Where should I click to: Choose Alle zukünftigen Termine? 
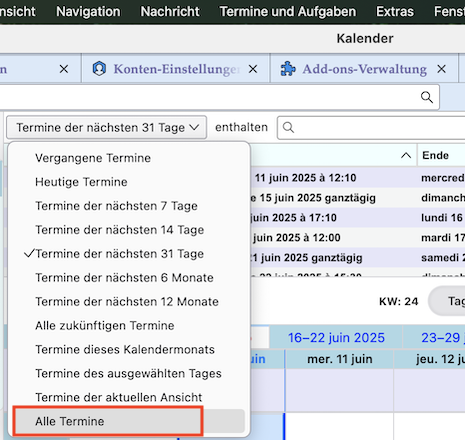[128, 326]
